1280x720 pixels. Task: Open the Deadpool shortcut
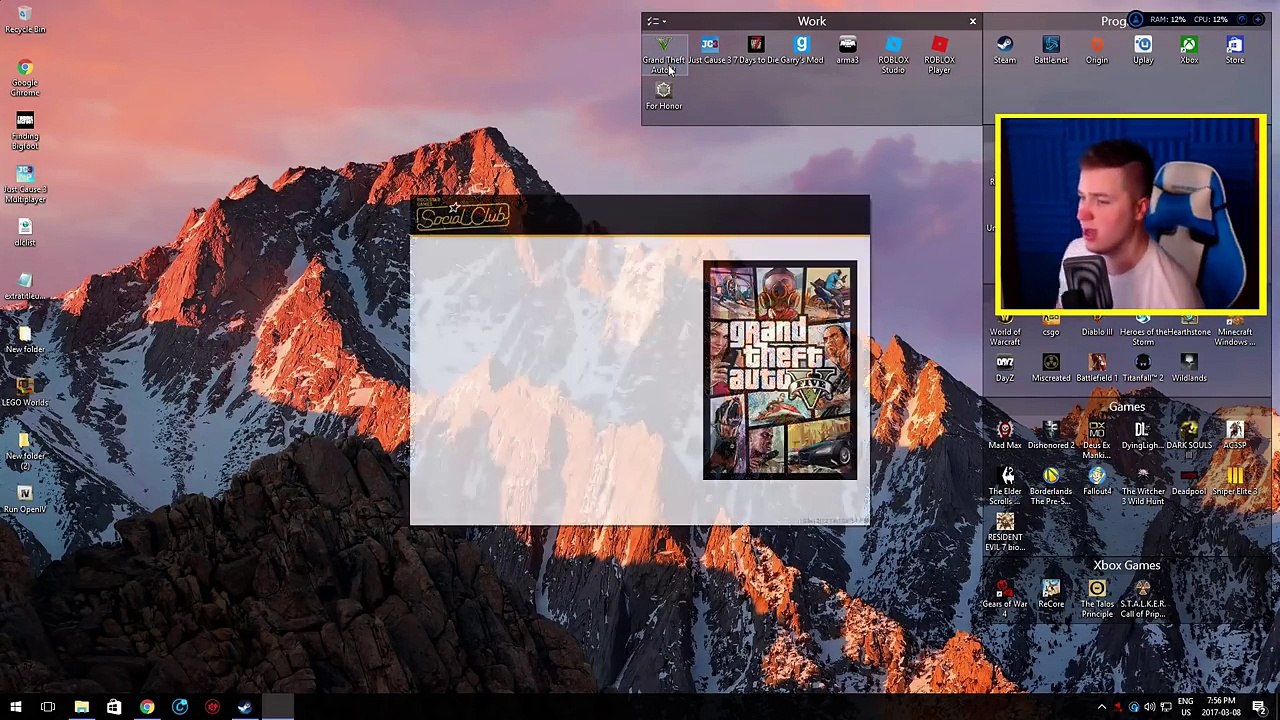tap(1189, 482)
